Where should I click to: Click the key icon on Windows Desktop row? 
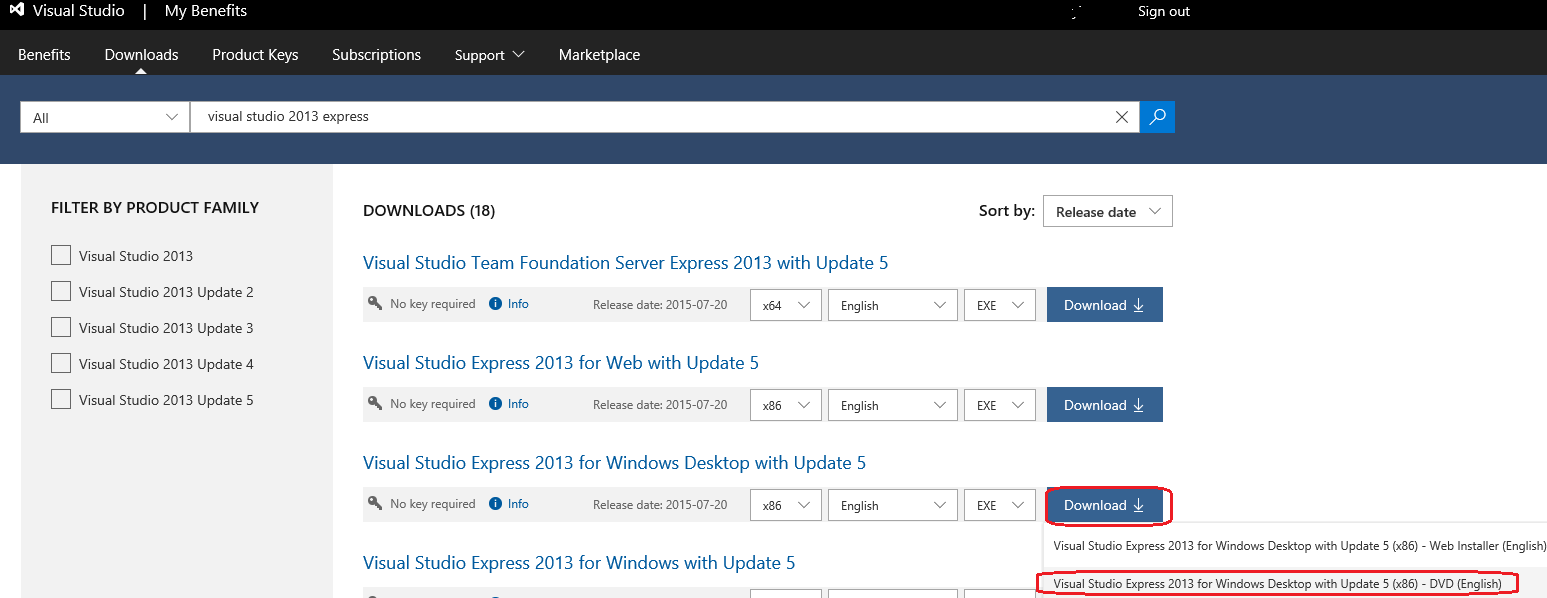[x=375, y=504]
